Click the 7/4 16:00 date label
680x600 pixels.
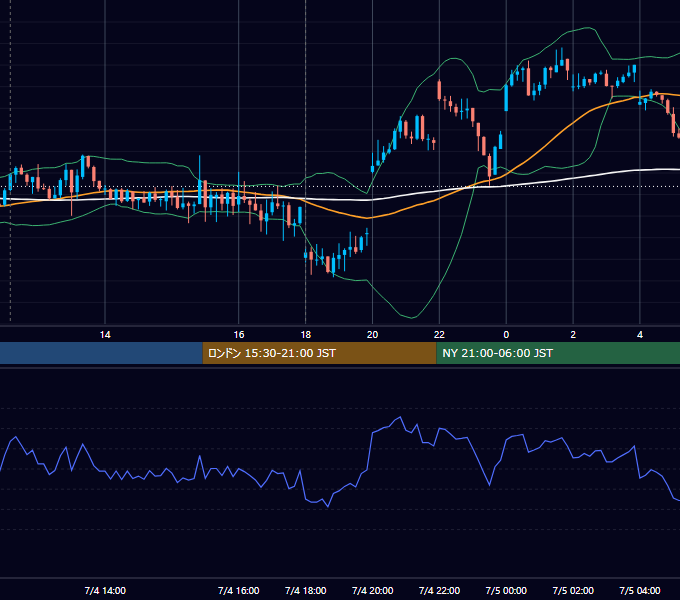coord(239,590)
